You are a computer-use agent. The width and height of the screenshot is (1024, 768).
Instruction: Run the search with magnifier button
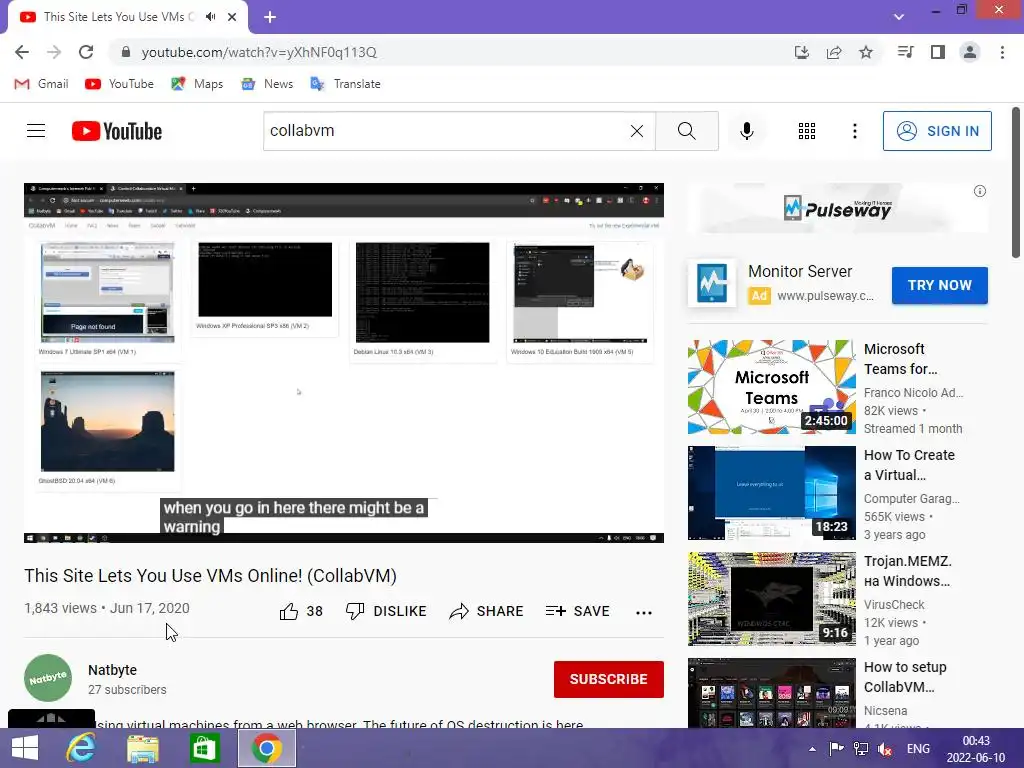pyautogui.click(x=687, y=131)
